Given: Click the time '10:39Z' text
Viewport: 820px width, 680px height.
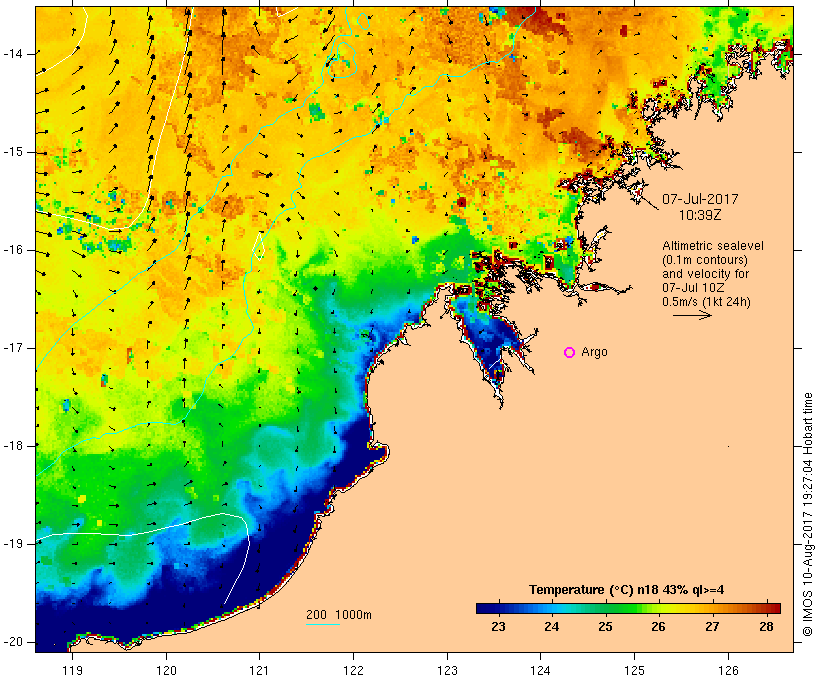Looking at the screenshot, I should 700,215.
